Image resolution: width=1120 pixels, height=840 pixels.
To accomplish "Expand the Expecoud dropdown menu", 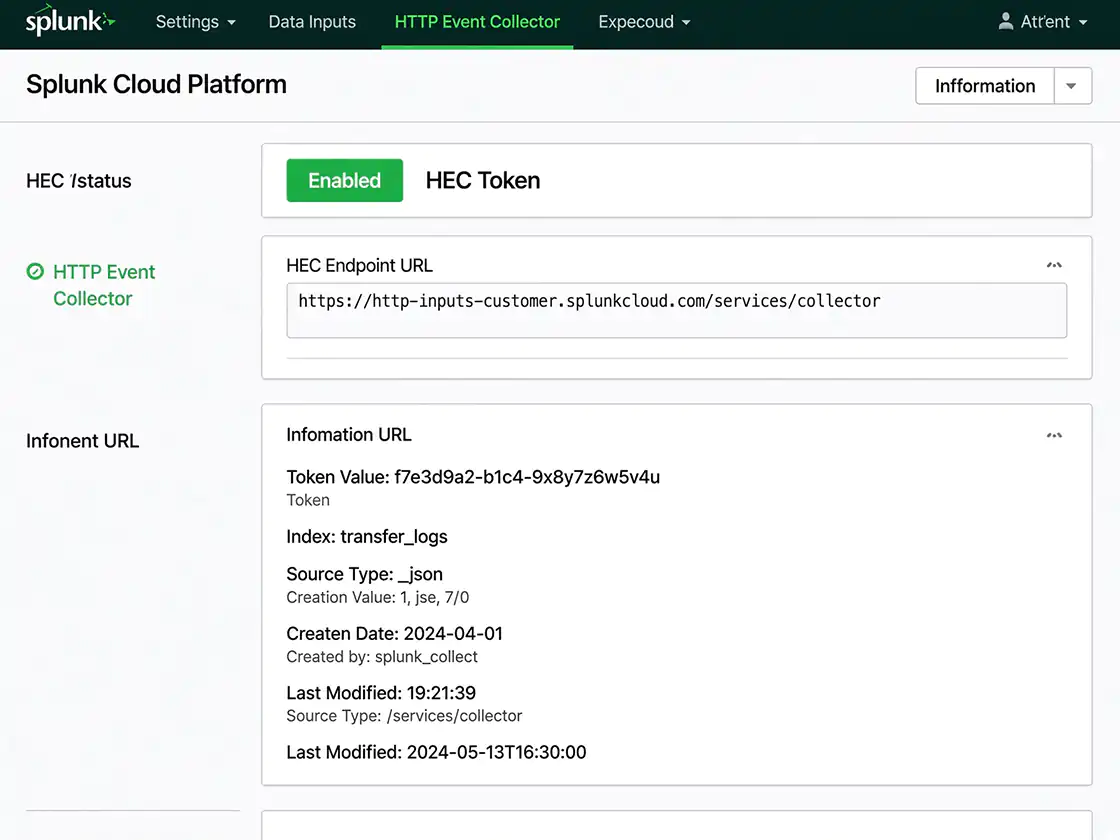I will tap(644, 22).
